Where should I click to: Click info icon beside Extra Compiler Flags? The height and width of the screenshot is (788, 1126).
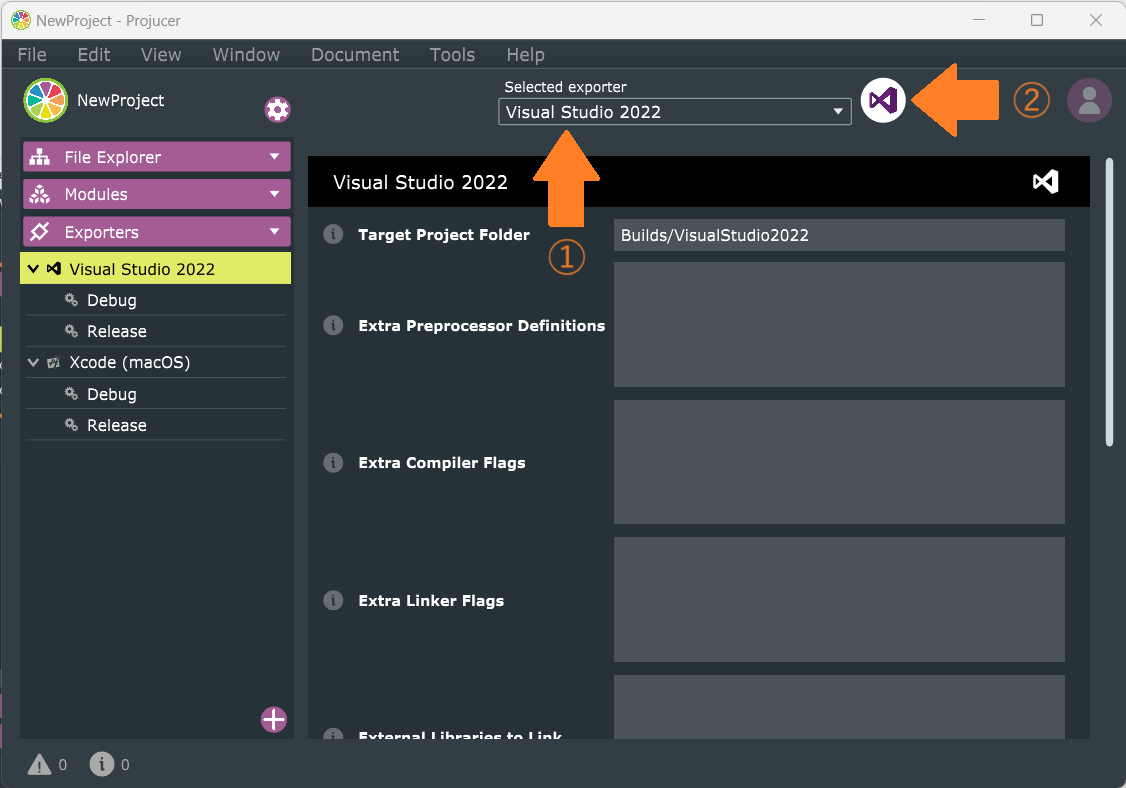tap(333, 462)
